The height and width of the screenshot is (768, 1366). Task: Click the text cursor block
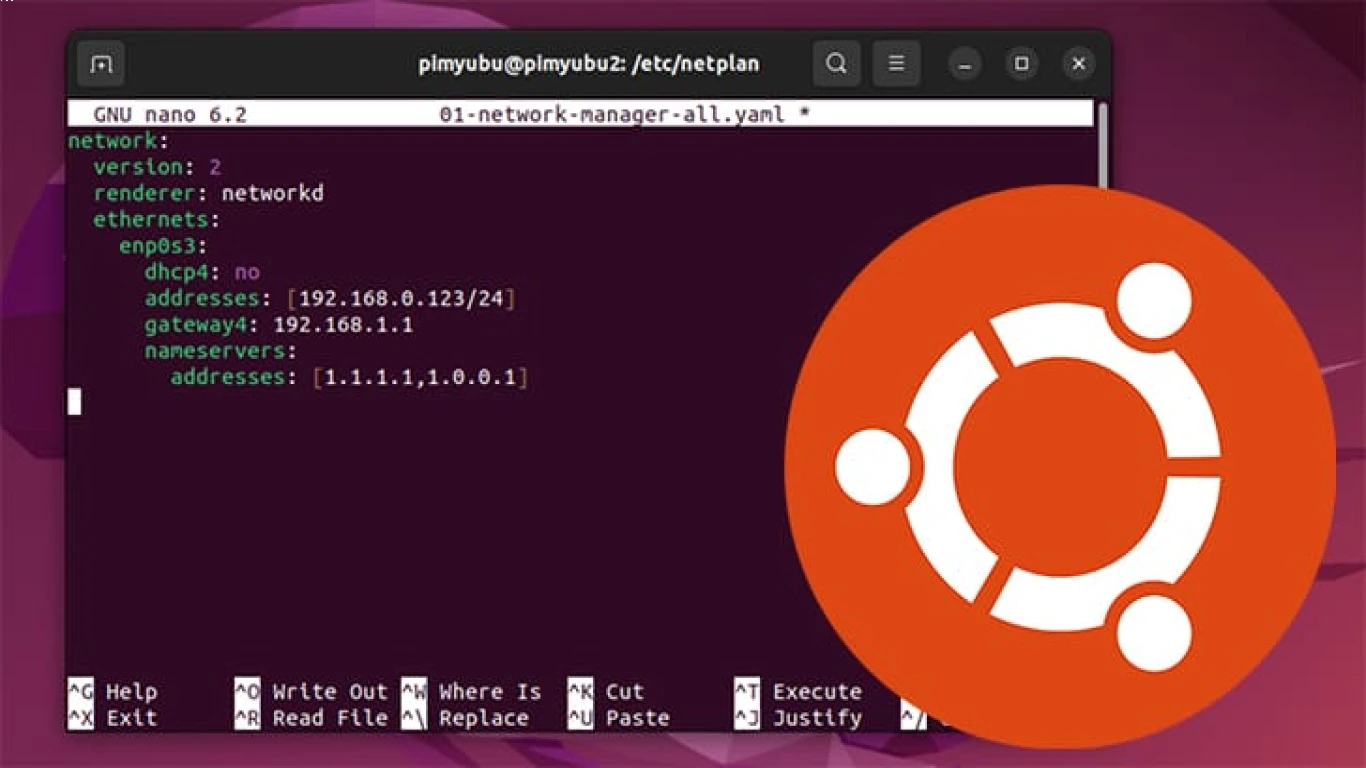point(74,402)
